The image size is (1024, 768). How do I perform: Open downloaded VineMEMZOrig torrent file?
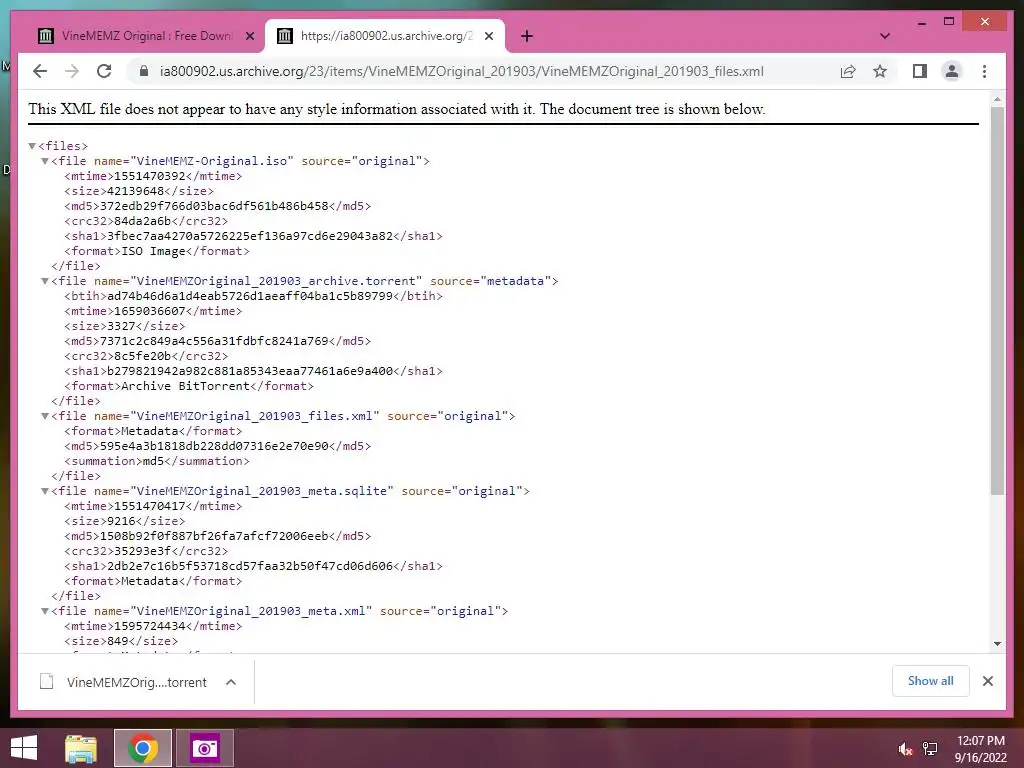click(123, 682)
